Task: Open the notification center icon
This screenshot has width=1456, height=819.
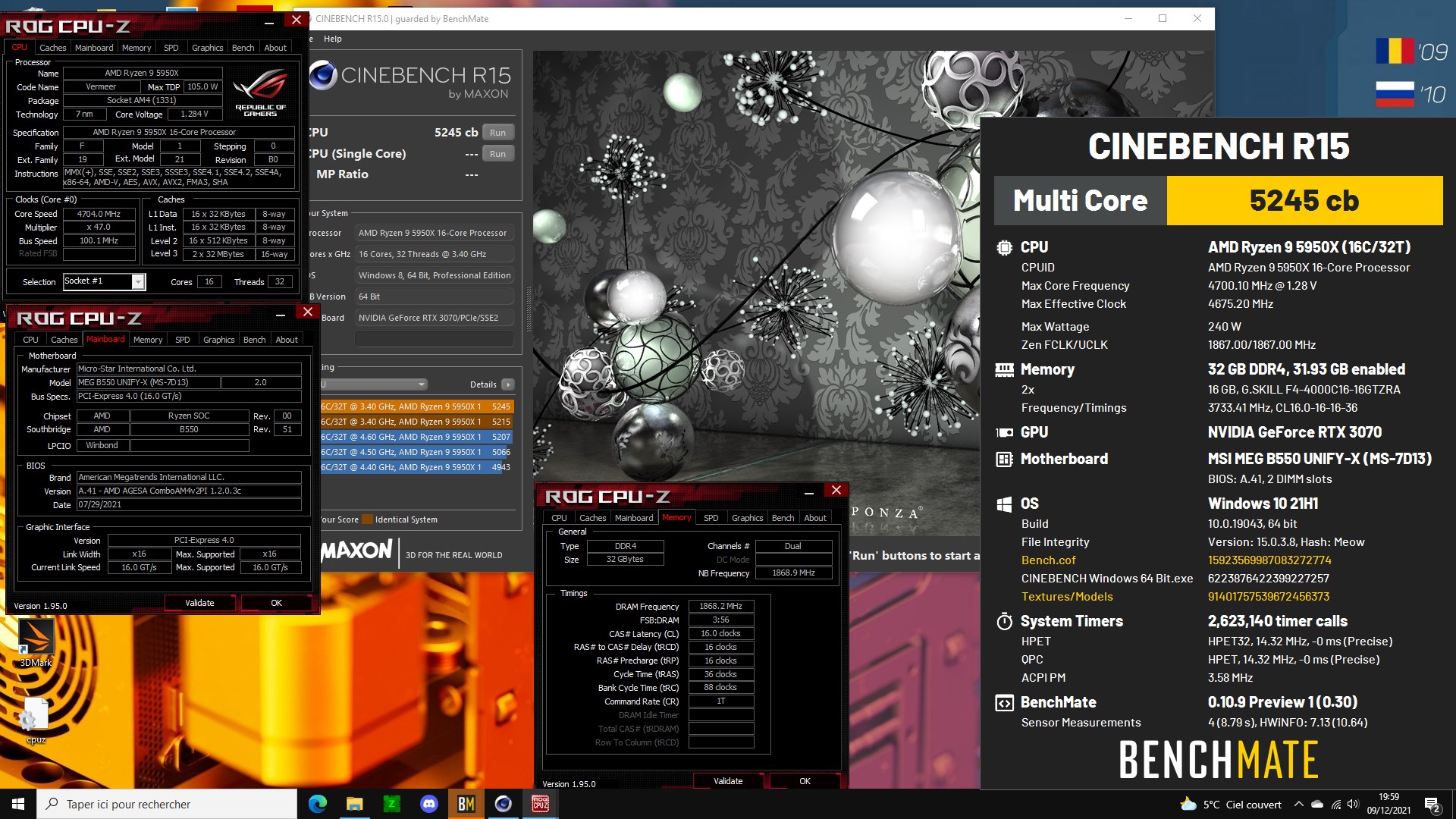Action: pyautogui.click(x=1432, y=805)
